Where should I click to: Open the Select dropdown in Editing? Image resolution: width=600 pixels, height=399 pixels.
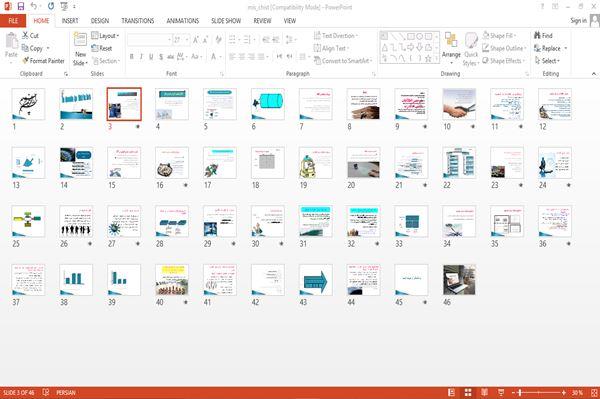[x=548, y=60]
